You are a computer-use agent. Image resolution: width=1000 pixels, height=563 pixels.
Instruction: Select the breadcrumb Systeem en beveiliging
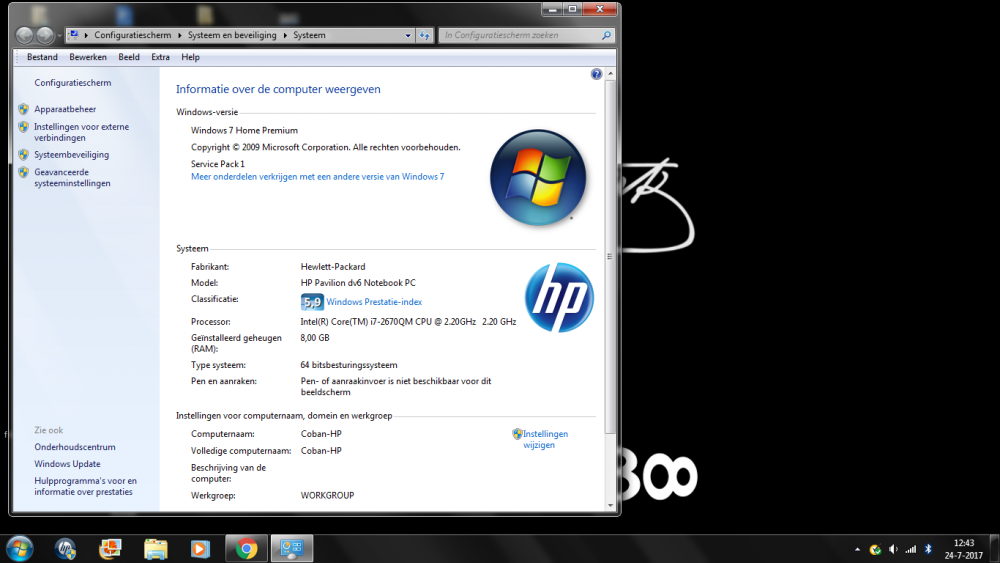tap(232, 35)
